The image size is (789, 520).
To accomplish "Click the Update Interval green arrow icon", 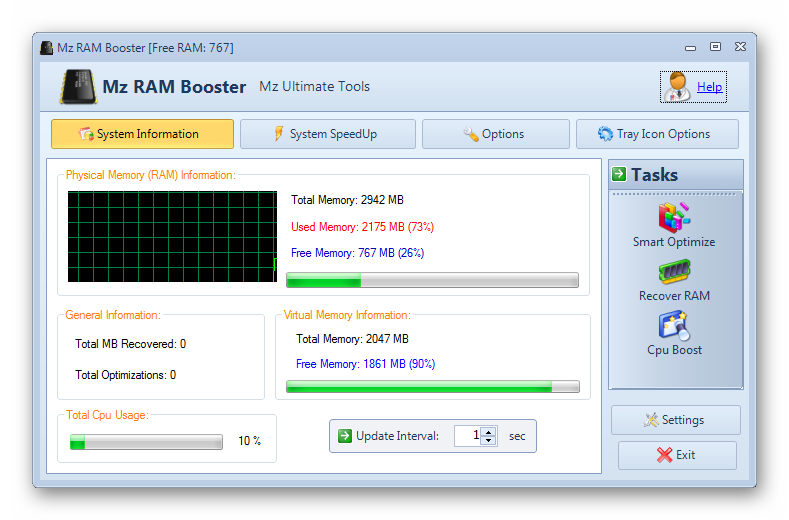I will 345,435.
